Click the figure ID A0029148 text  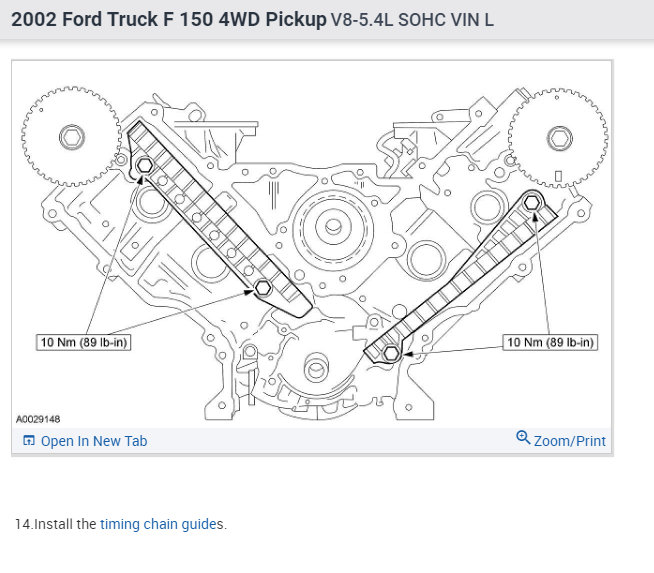tap(38, 419)
